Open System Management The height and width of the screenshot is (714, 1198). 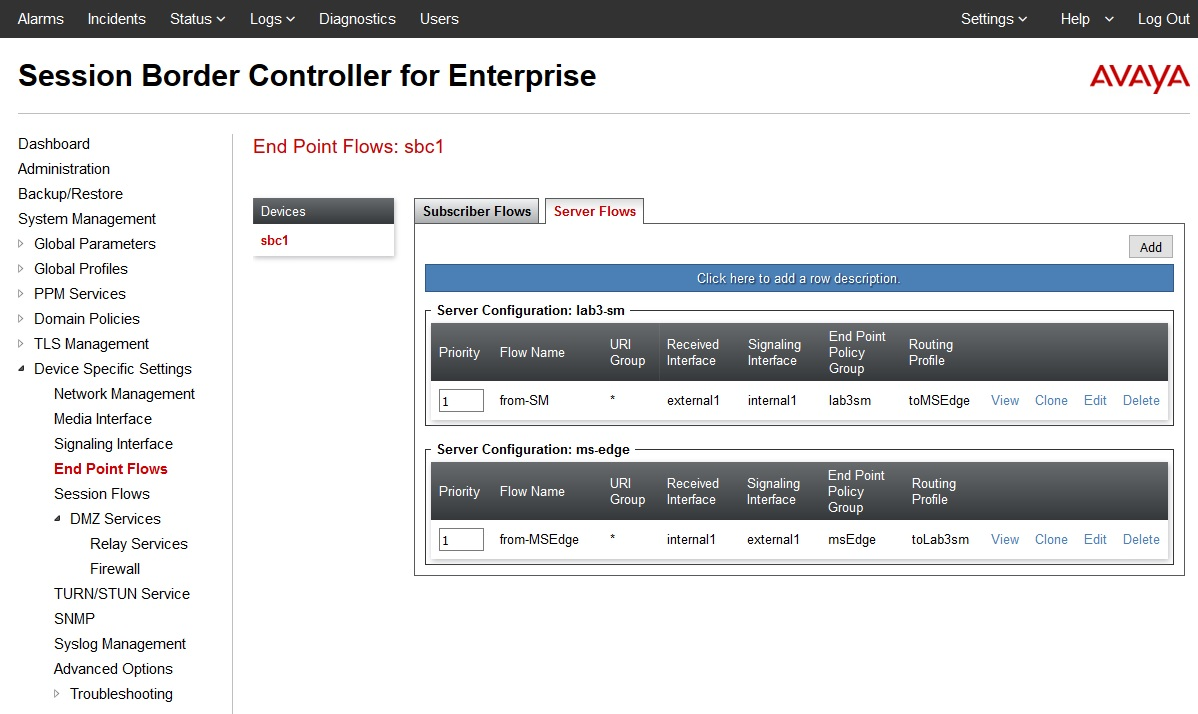coord(86,219)
